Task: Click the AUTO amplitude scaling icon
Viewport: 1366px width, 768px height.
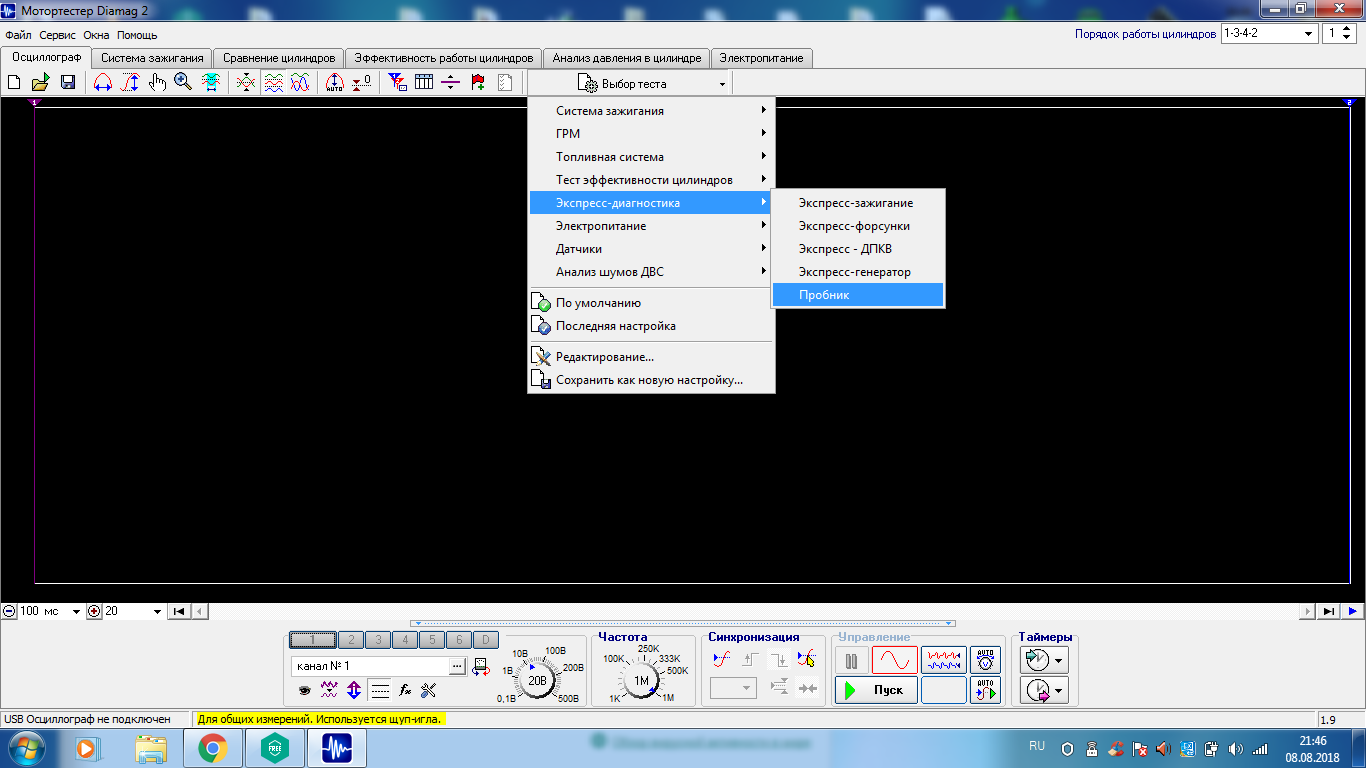Action: (335, 83)
